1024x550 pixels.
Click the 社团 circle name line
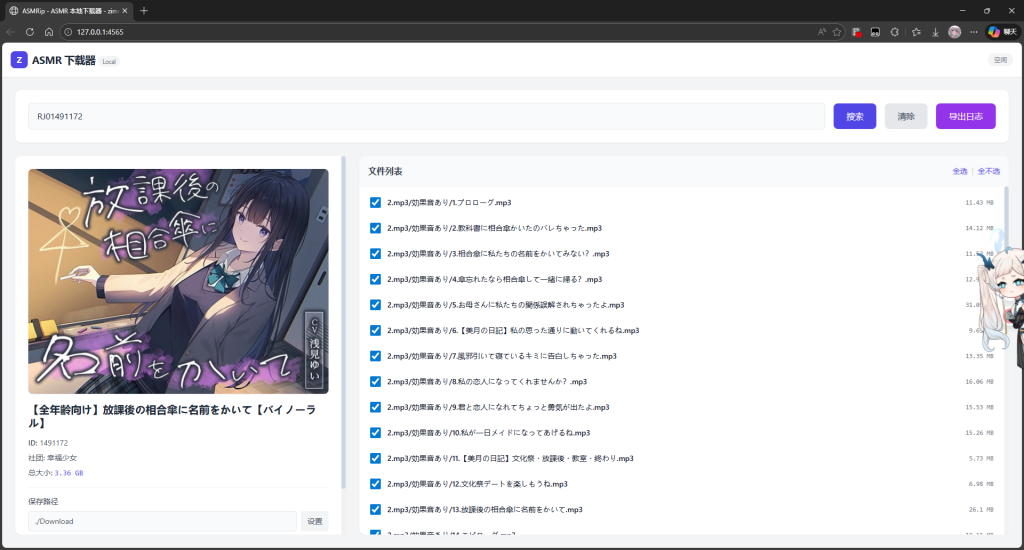tap(53, 458)
